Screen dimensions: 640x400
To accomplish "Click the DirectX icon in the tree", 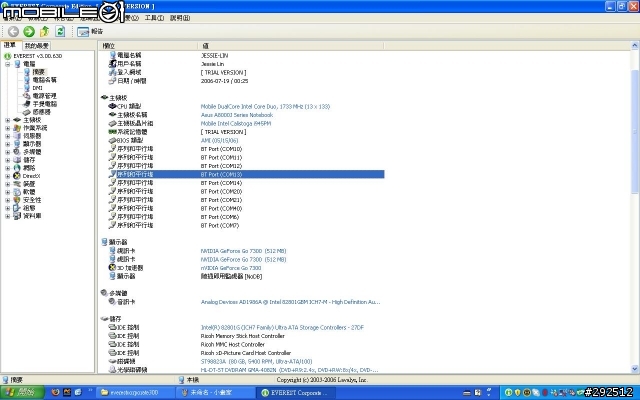I will (17, 176).
